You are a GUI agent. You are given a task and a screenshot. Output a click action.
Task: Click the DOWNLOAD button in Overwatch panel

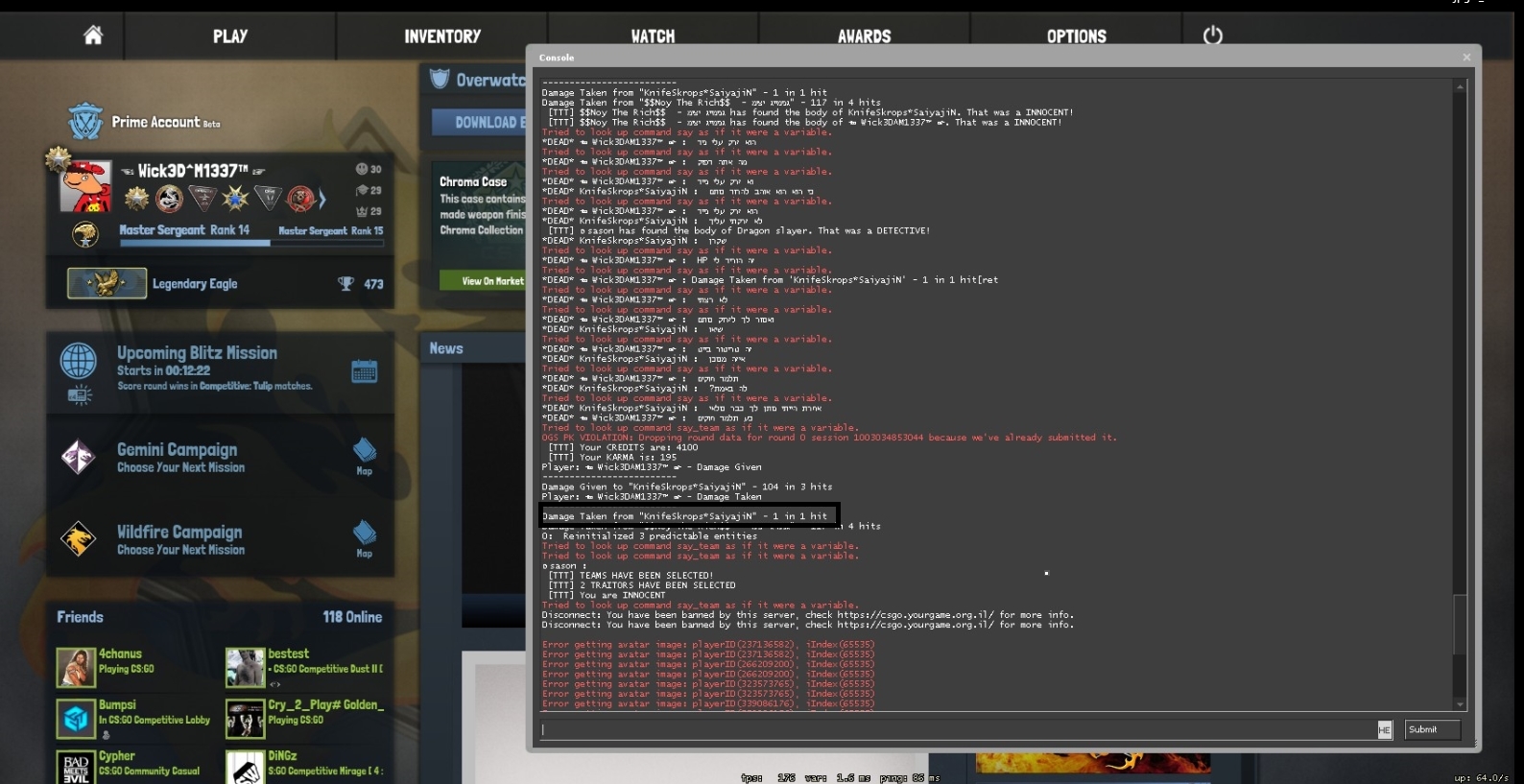click(479, 122)
